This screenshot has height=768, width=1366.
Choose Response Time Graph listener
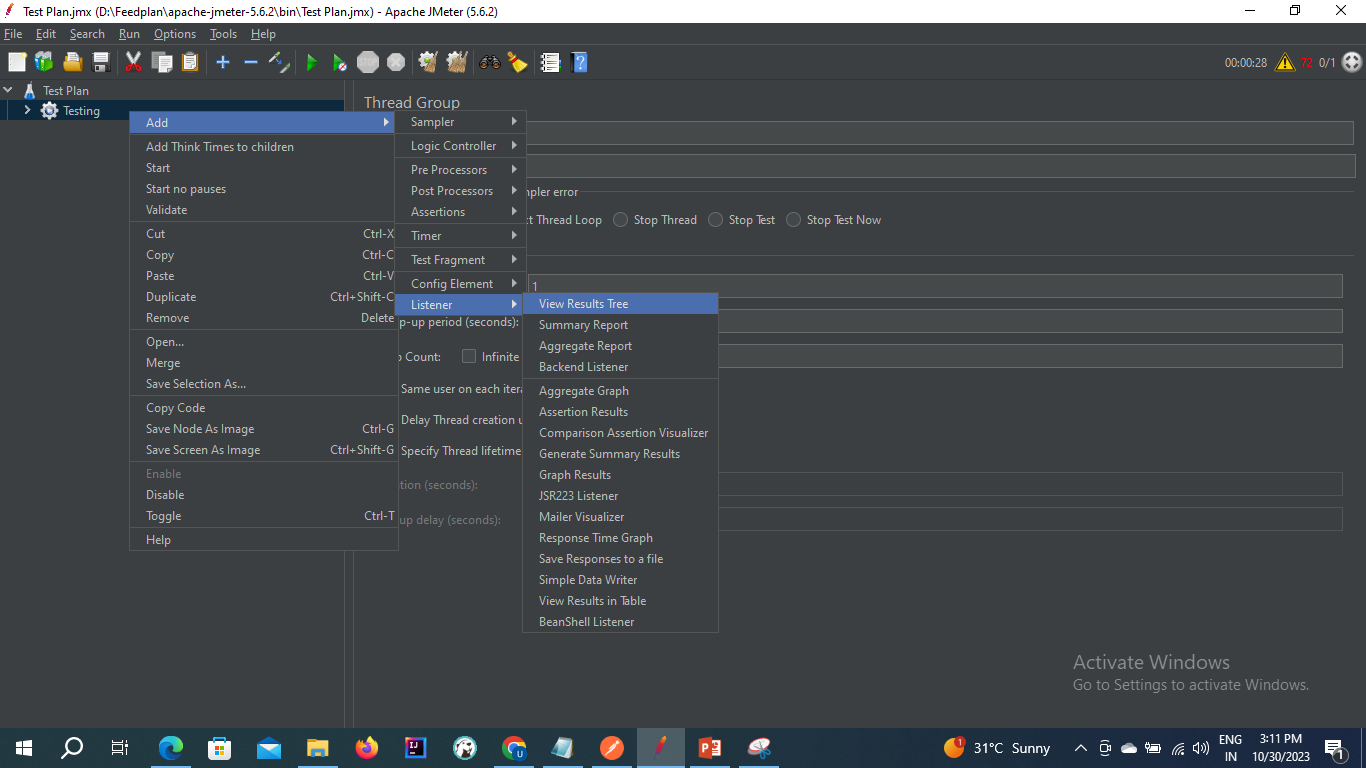[620, 538]
